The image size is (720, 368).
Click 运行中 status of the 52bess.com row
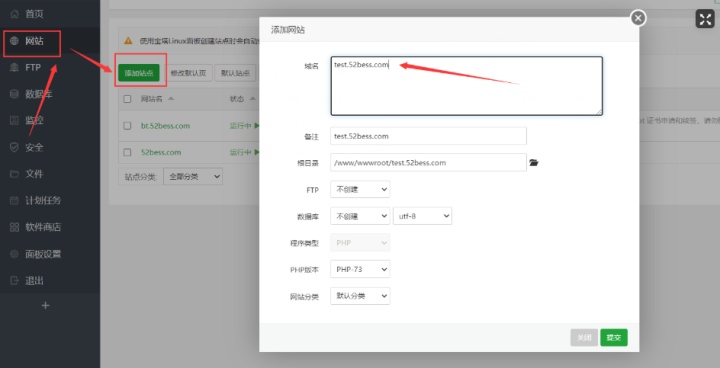[x=244, y=152]
